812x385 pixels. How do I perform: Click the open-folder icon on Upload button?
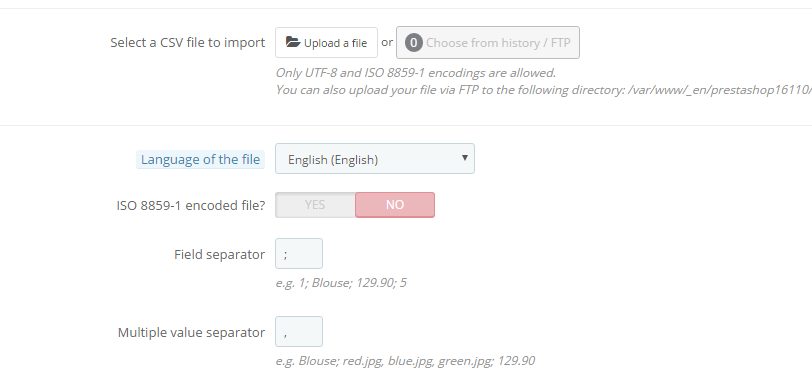point(293,42)
